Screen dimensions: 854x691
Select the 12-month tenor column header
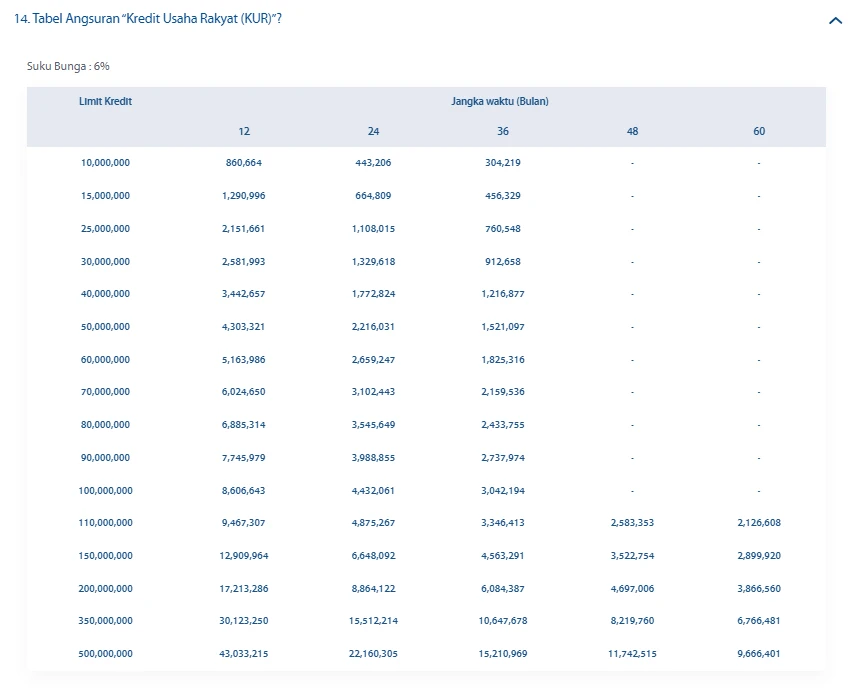244,131
